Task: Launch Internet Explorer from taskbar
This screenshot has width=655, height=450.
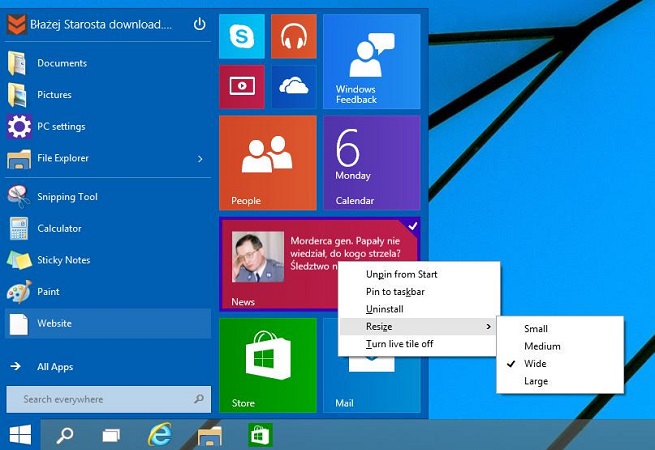Action: point(160,435)
